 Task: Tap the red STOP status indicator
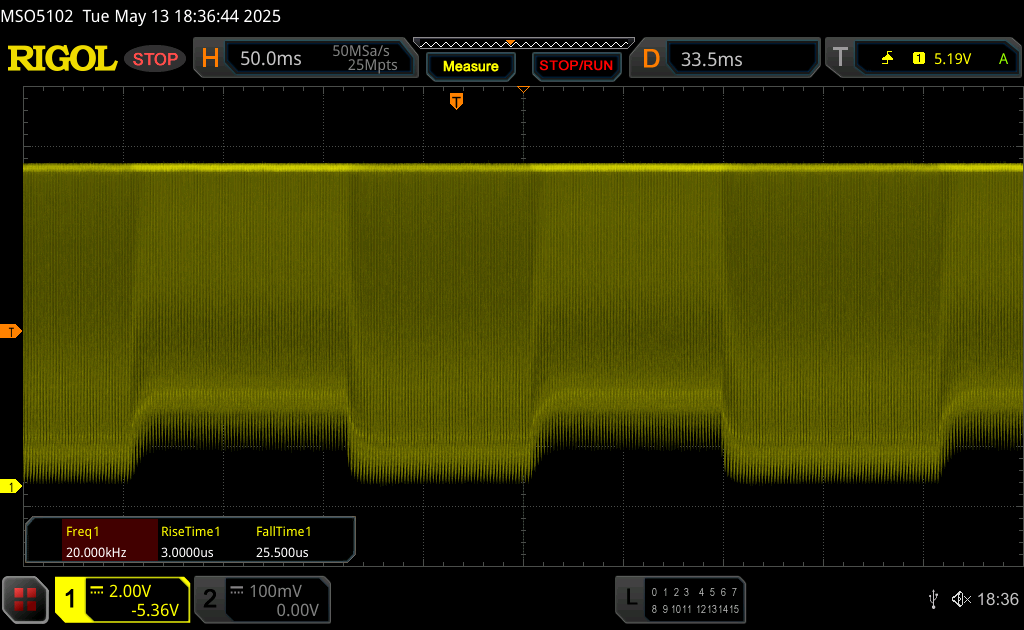(155, 59)
